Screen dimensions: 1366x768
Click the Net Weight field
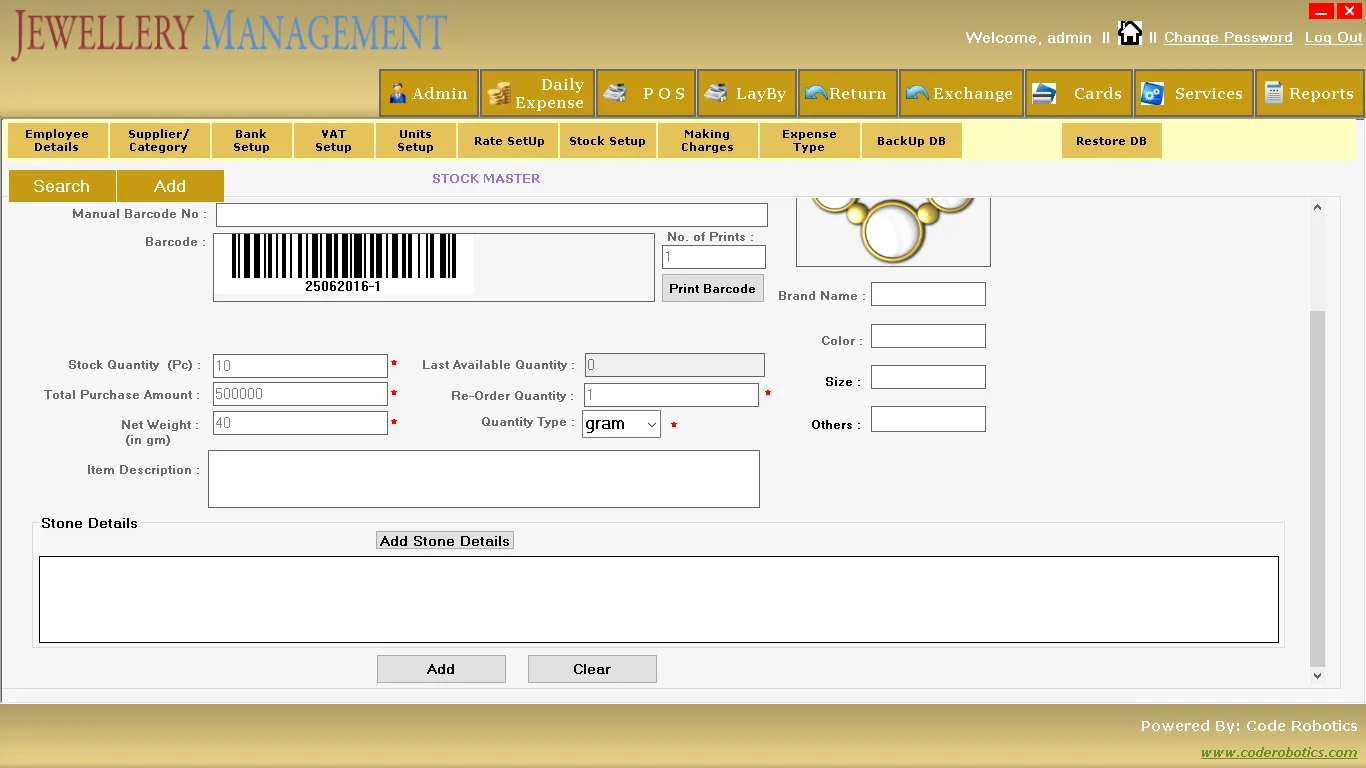(300, 423)
